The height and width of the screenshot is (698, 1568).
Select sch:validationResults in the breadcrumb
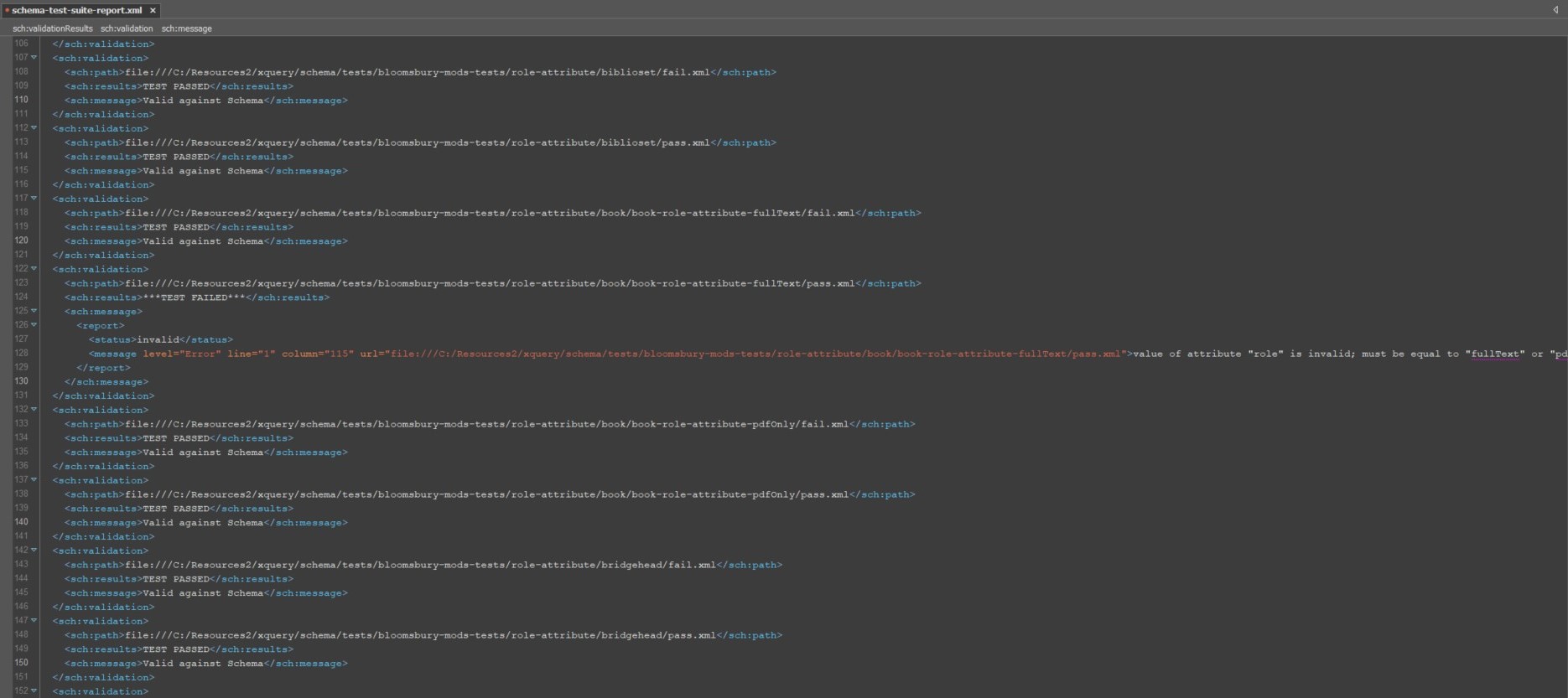pos(53,28)
